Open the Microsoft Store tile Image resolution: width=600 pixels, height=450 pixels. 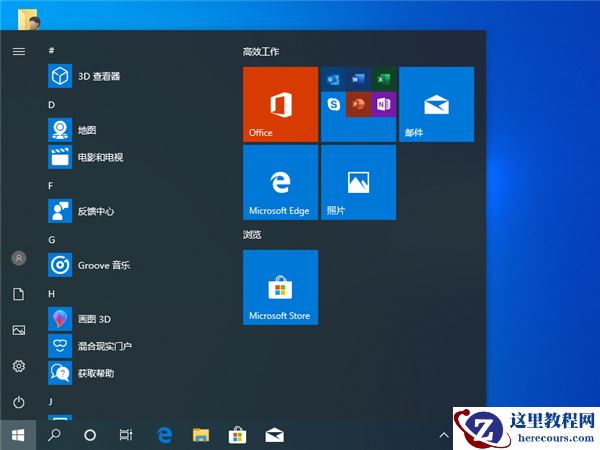[x=280, y=287]
